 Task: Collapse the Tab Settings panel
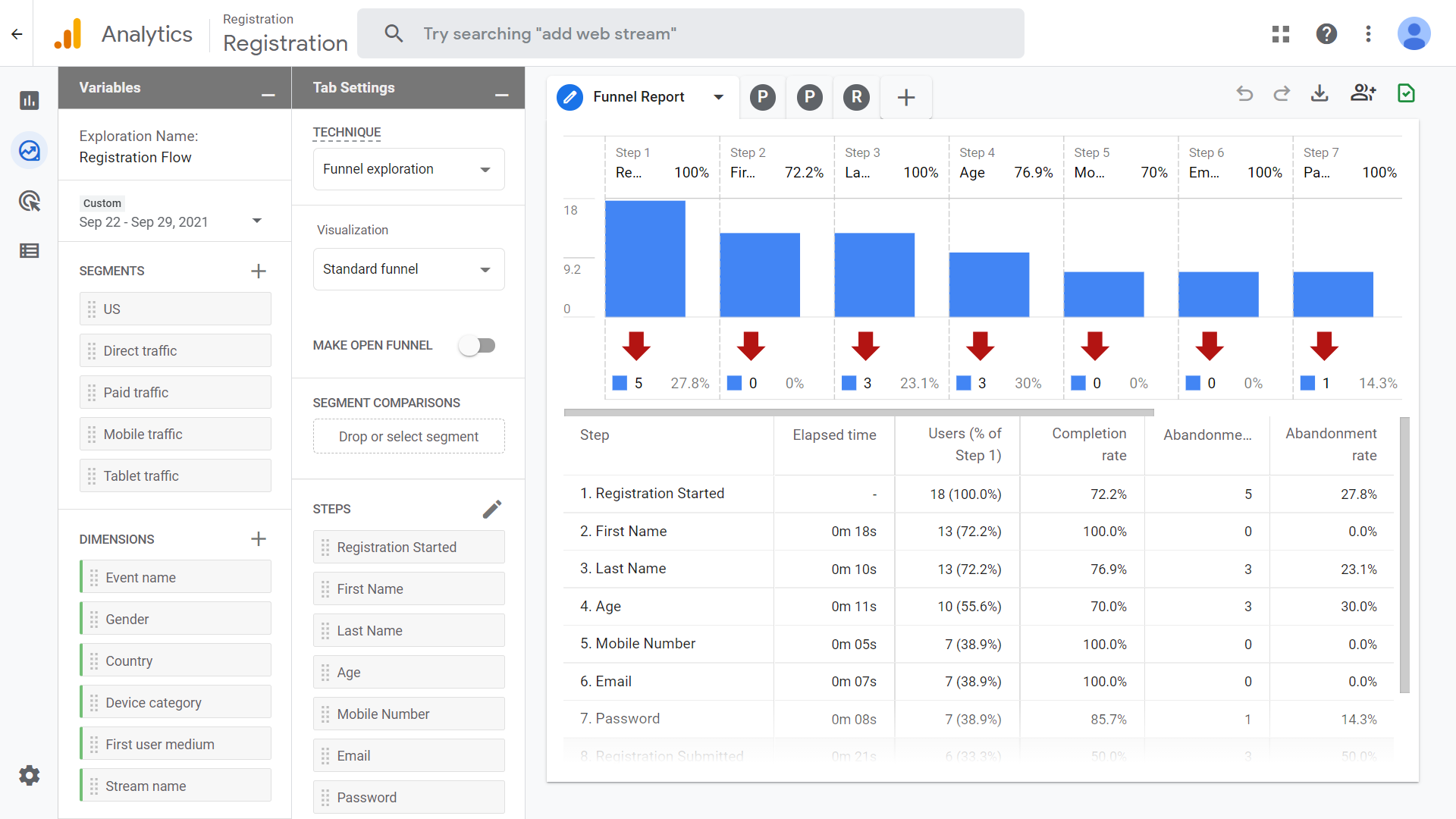(x=501, y=95)
